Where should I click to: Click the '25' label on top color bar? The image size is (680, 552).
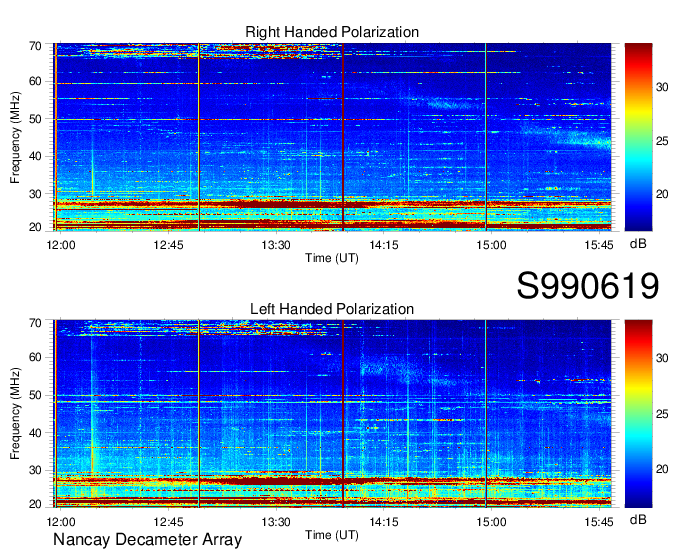(x=662, y=141)
